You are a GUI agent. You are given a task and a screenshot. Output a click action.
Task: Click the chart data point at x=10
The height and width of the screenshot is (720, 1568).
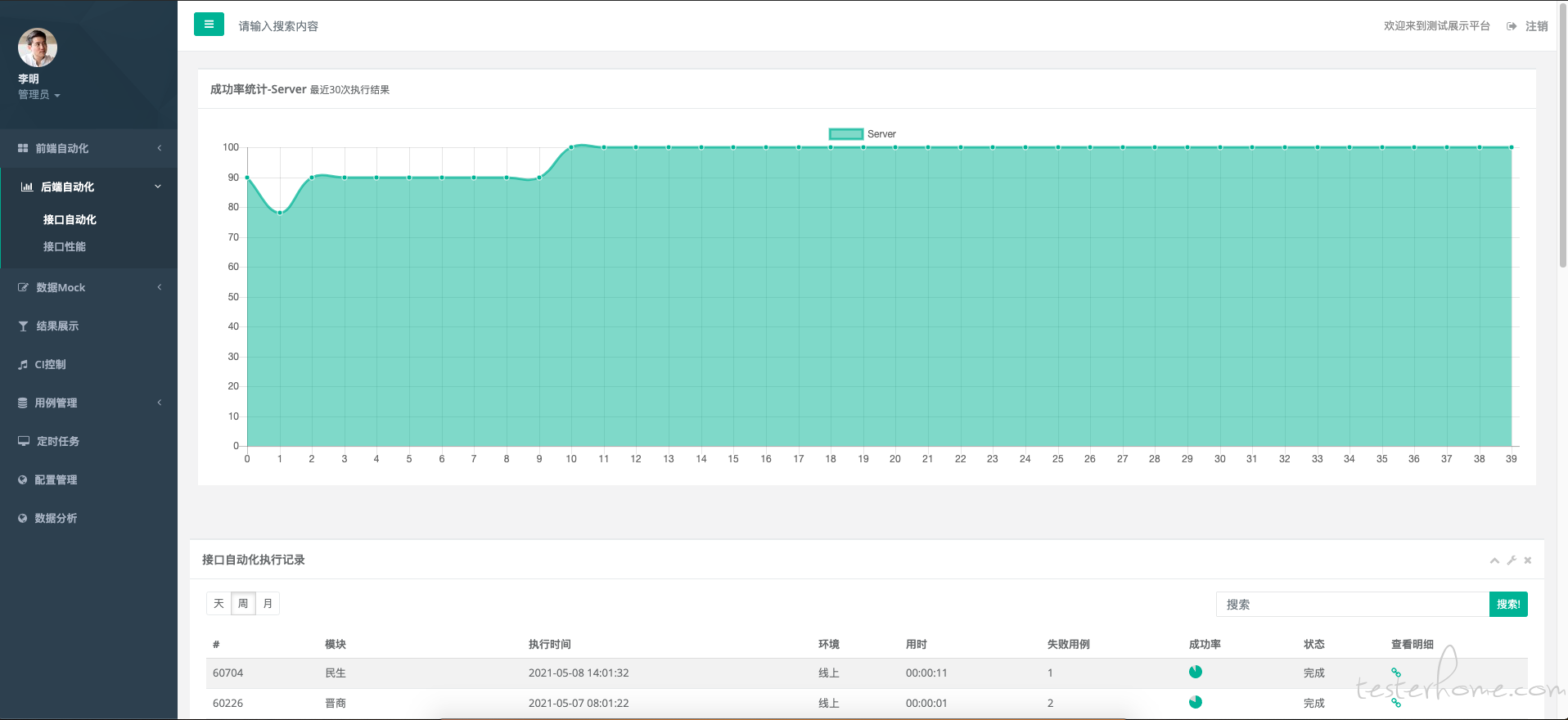click(571, 147)
